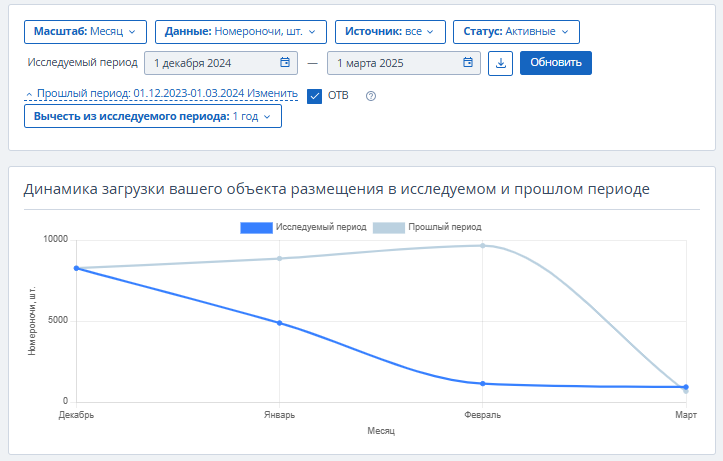Click grey past-period point for Февраль
Screen dimensions: 723x461
pos(483,246)
